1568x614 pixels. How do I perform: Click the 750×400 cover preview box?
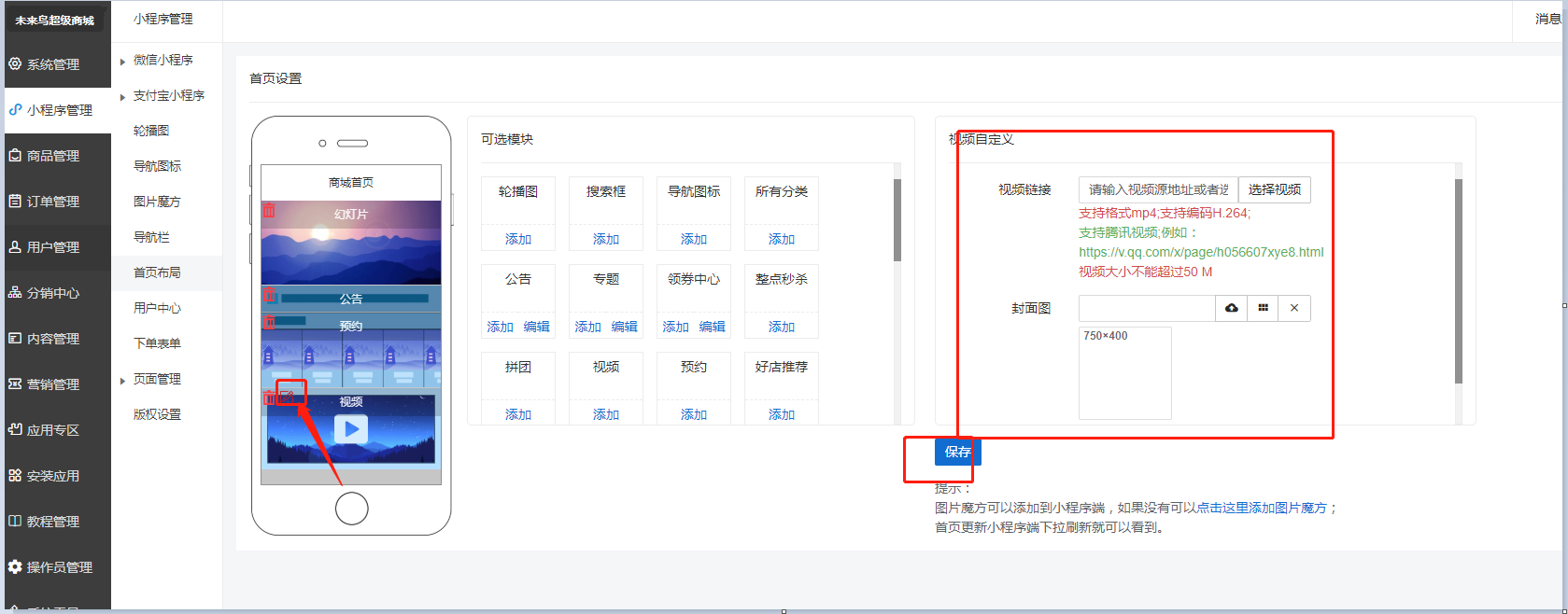1125,372
